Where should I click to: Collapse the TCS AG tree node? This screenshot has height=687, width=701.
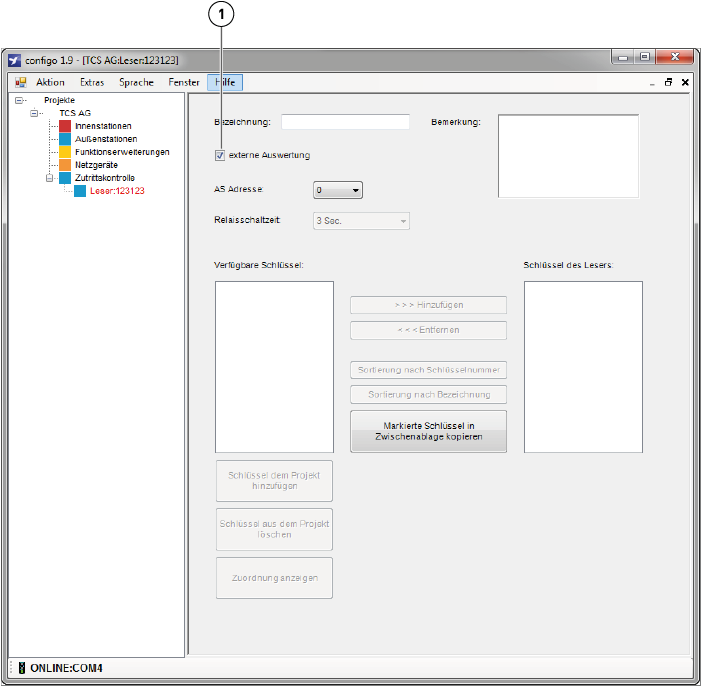point(36,113)
